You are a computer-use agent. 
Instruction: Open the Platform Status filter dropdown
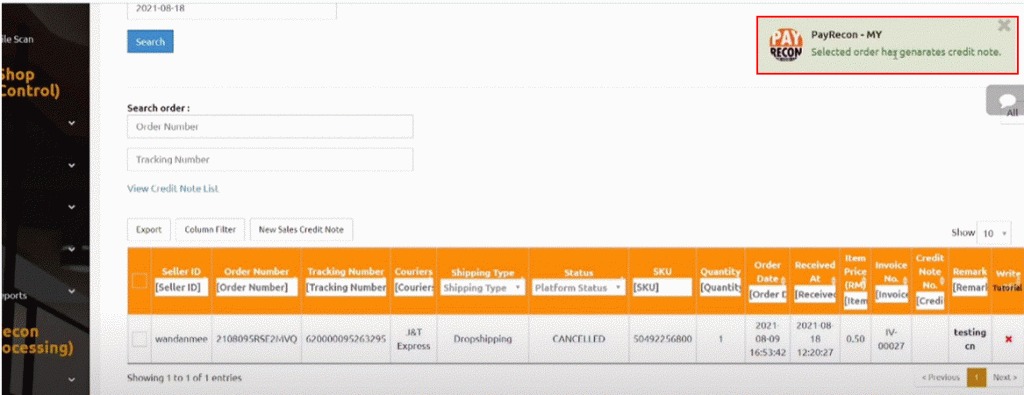pyautogui.click(x=579, y=287)
